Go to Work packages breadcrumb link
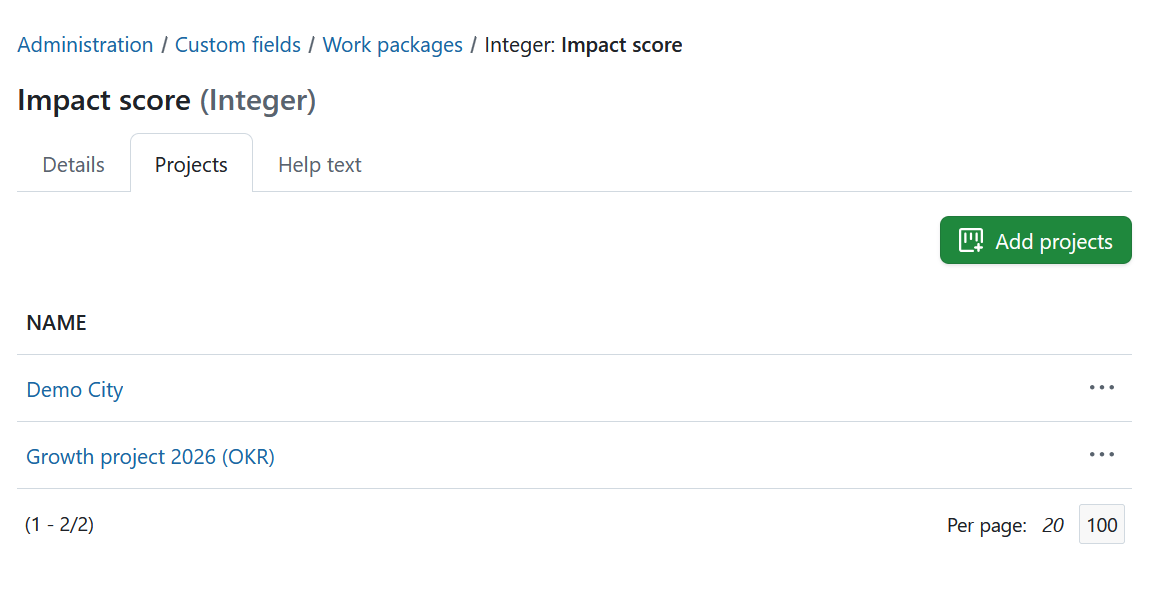Screen dimensions: 1156x592 tap(392, 44)
